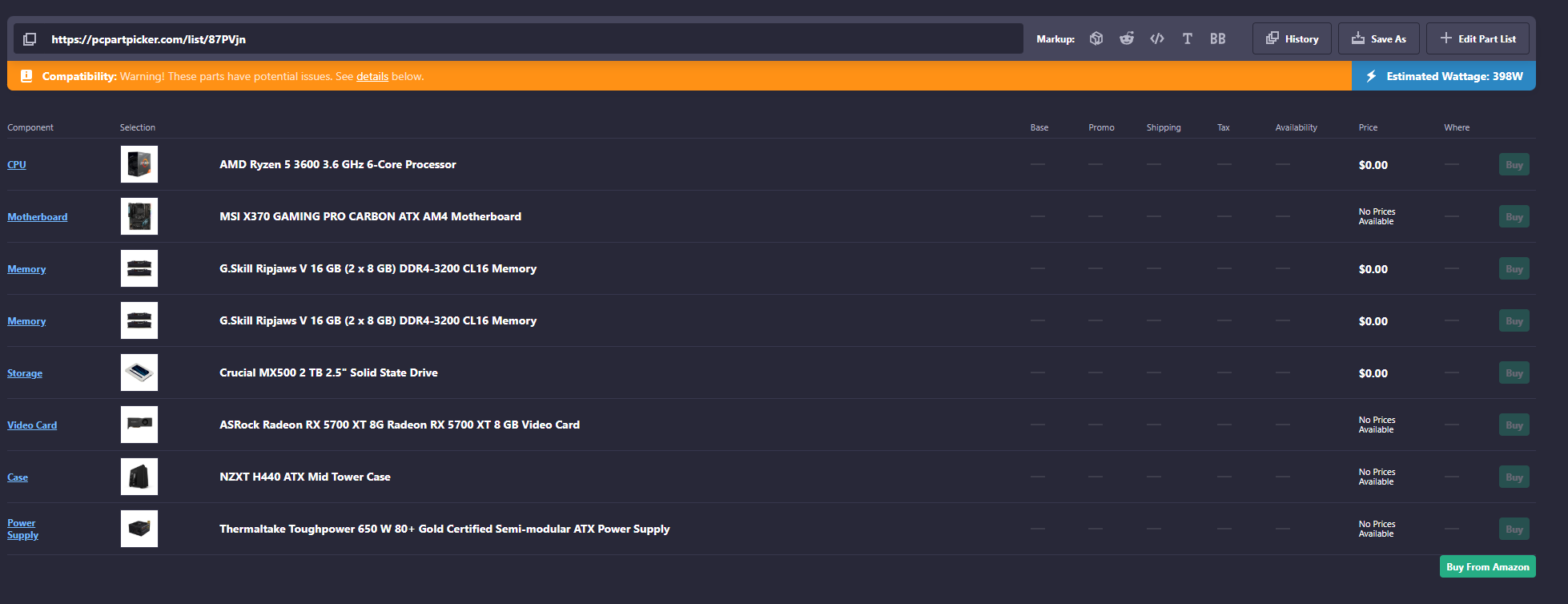Click the Selection column header

(138, 127)
